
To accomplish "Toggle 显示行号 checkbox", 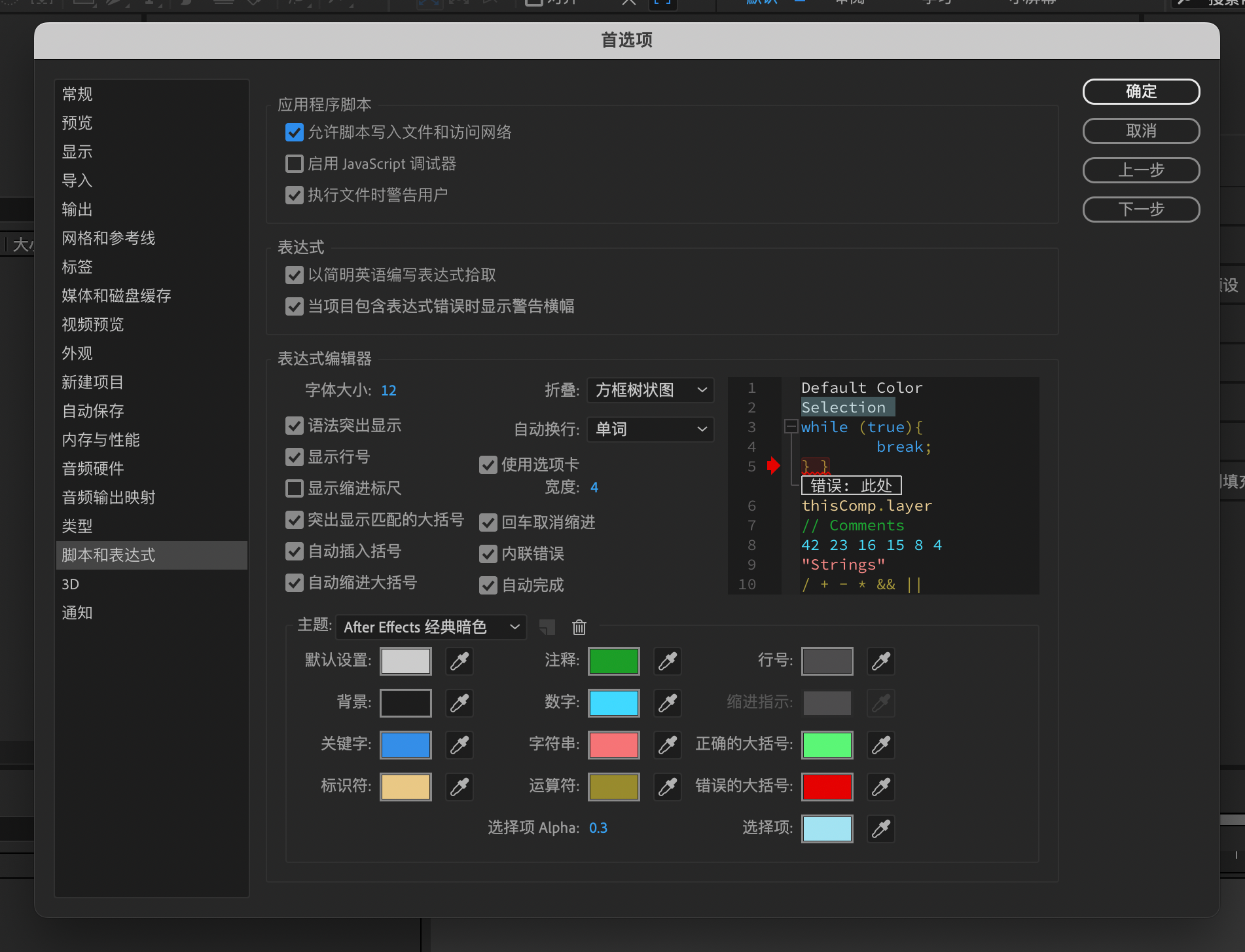I will pyautogui.click(x=295, y=457).
